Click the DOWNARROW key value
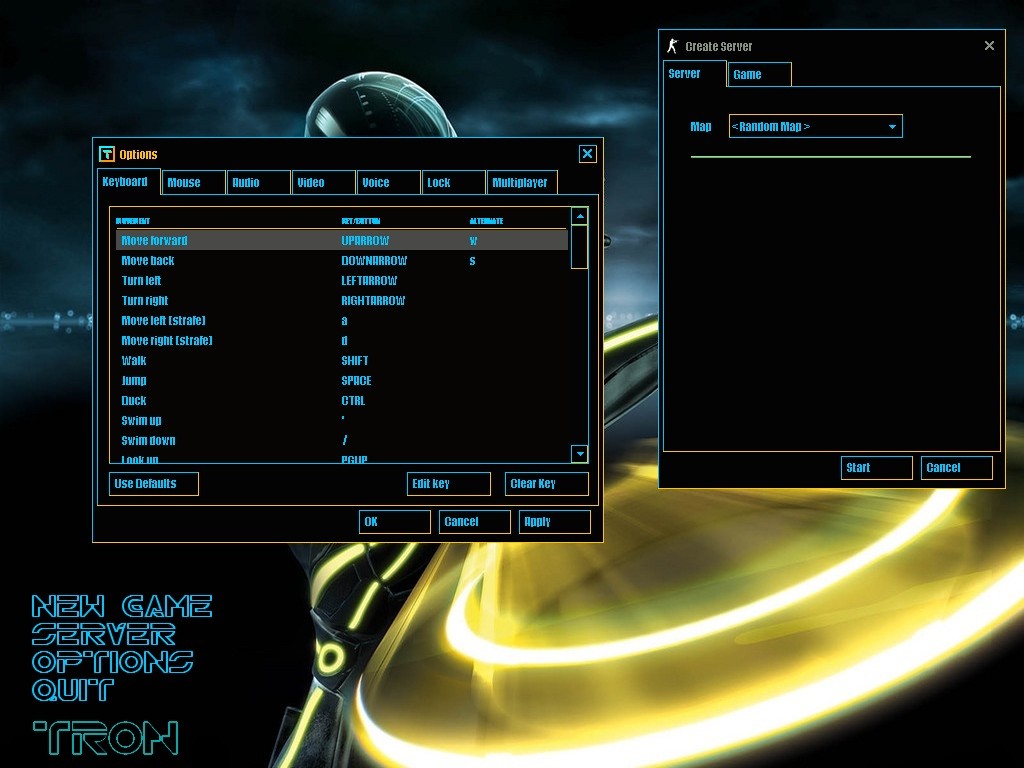This screenshot has height=768, width=1024. [x=374, y=261]
